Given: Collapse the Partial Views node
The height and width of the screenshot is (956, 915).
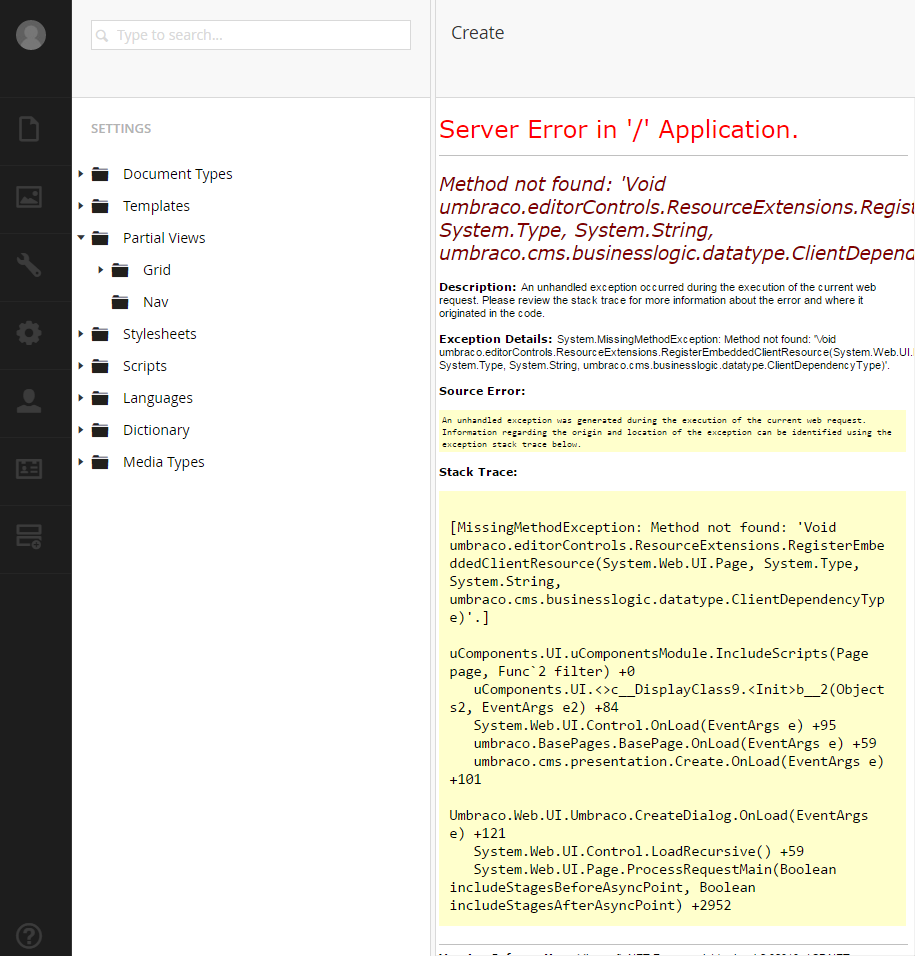Looking at the screenshot, I should point(80,238).
